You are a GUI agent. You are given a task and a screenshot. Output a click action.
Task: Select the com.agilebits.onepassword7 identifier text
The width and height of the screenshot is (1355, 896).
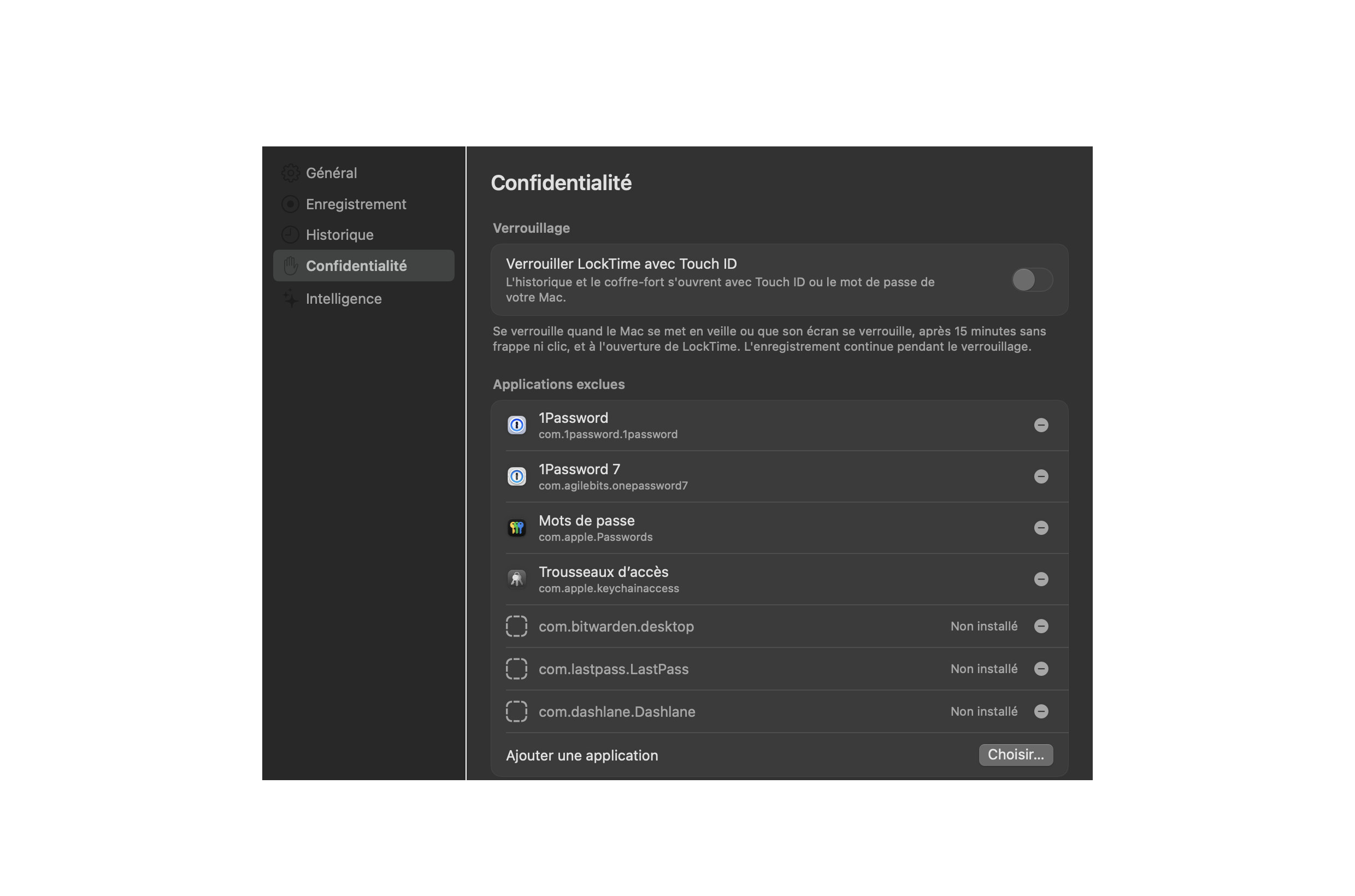click(x=613, y=486)
